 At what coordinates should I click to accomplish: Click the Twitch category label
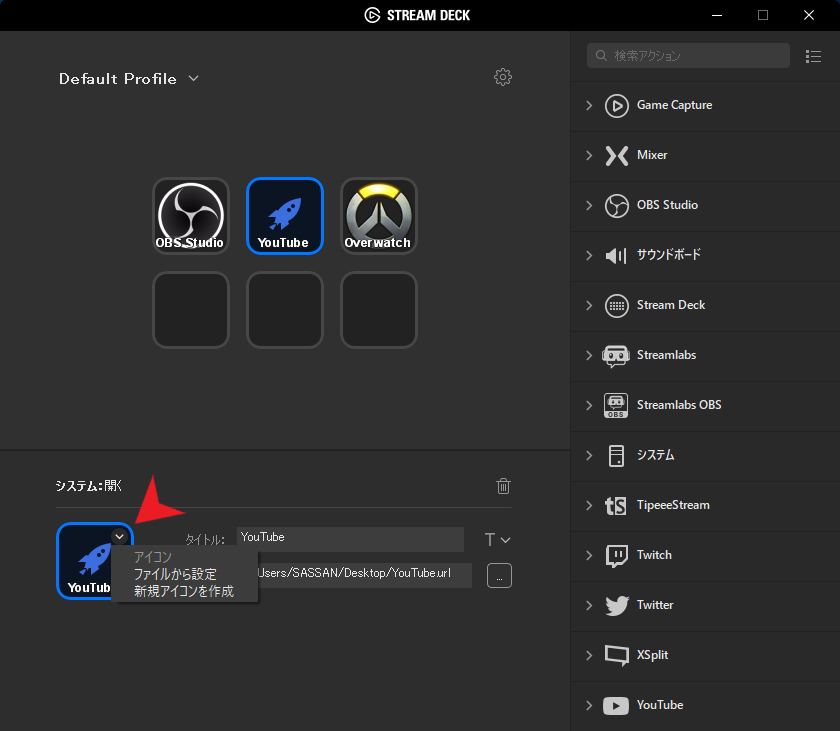tap(654, 555)
